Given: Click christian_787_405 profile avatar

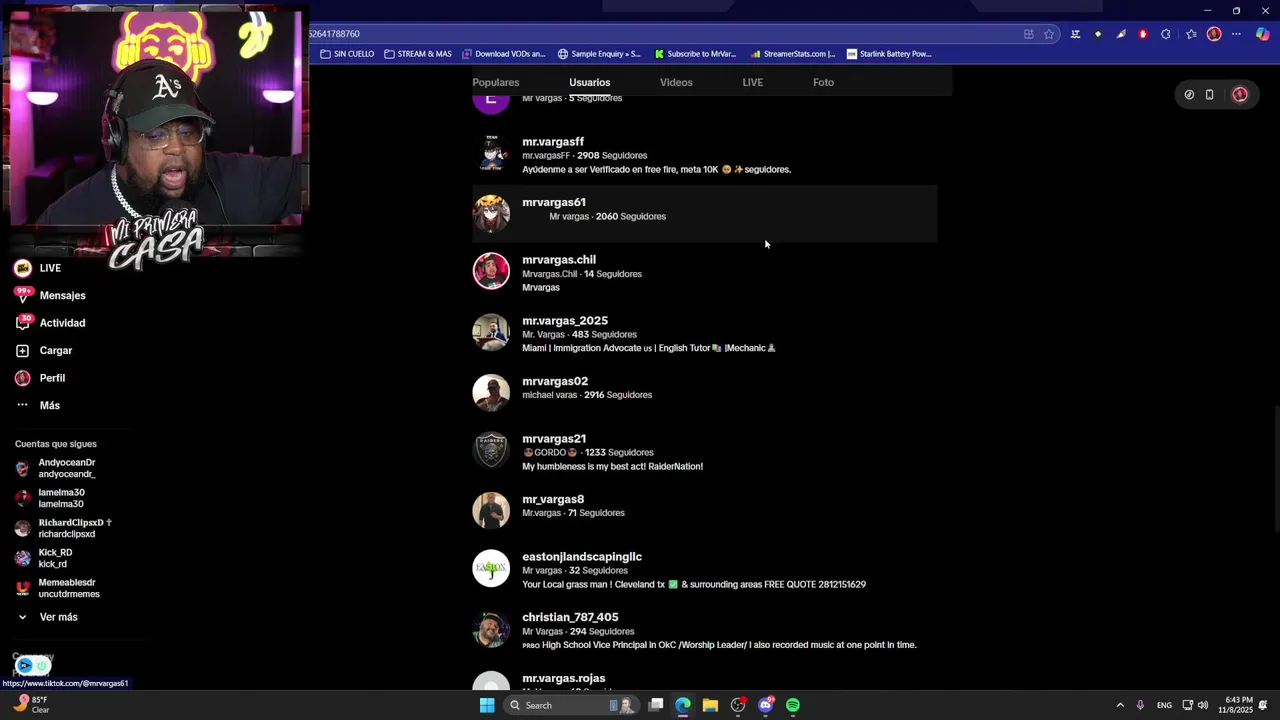Looking at the screenshot, I should (491, 630).
